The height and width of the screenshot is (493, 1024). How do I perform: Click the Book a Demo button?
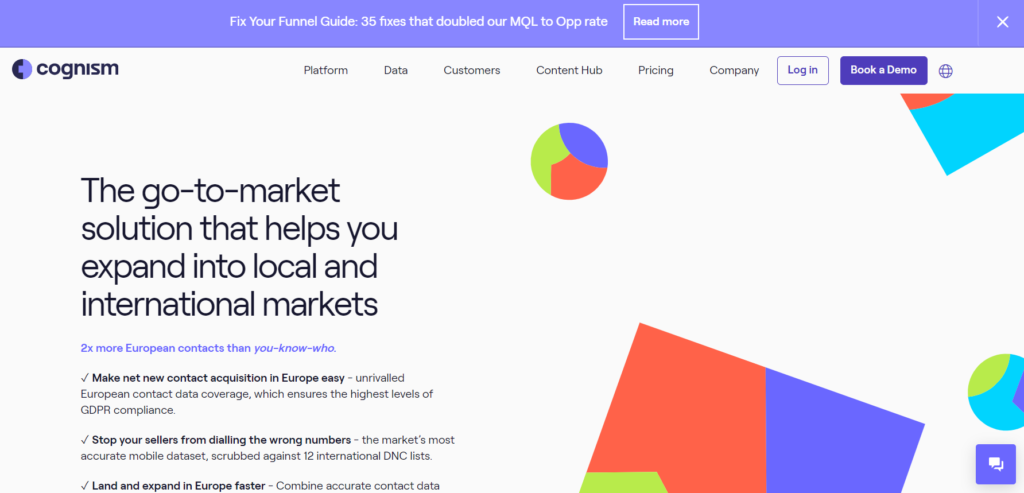point(884,71)
